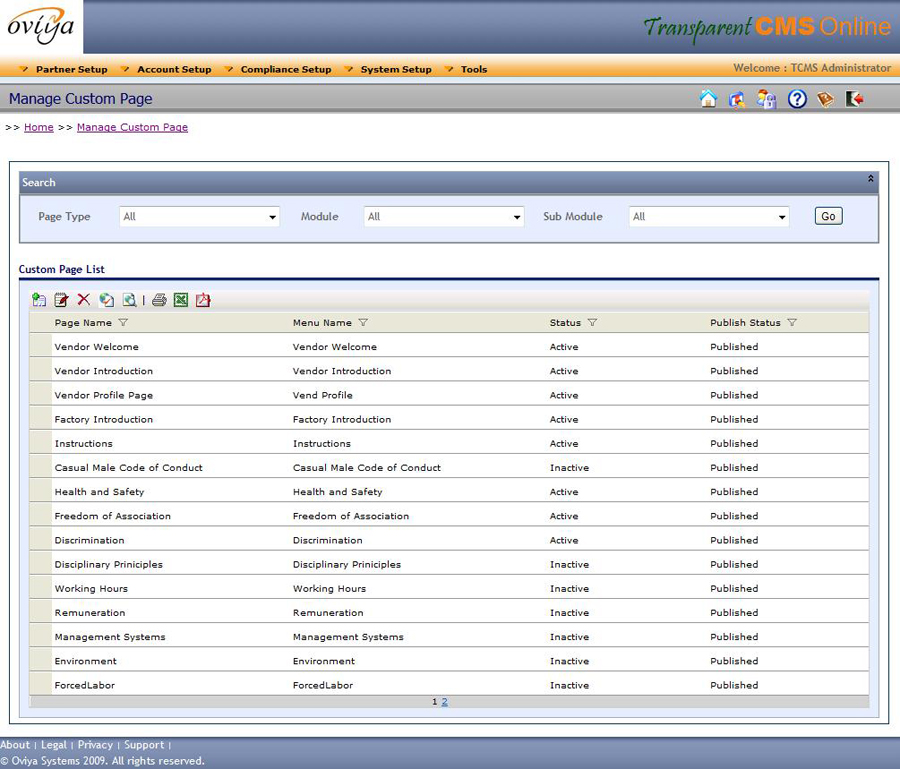The image size is (900, 769).
Task: Open the Legal footer link
Action: tap(54, 744)
